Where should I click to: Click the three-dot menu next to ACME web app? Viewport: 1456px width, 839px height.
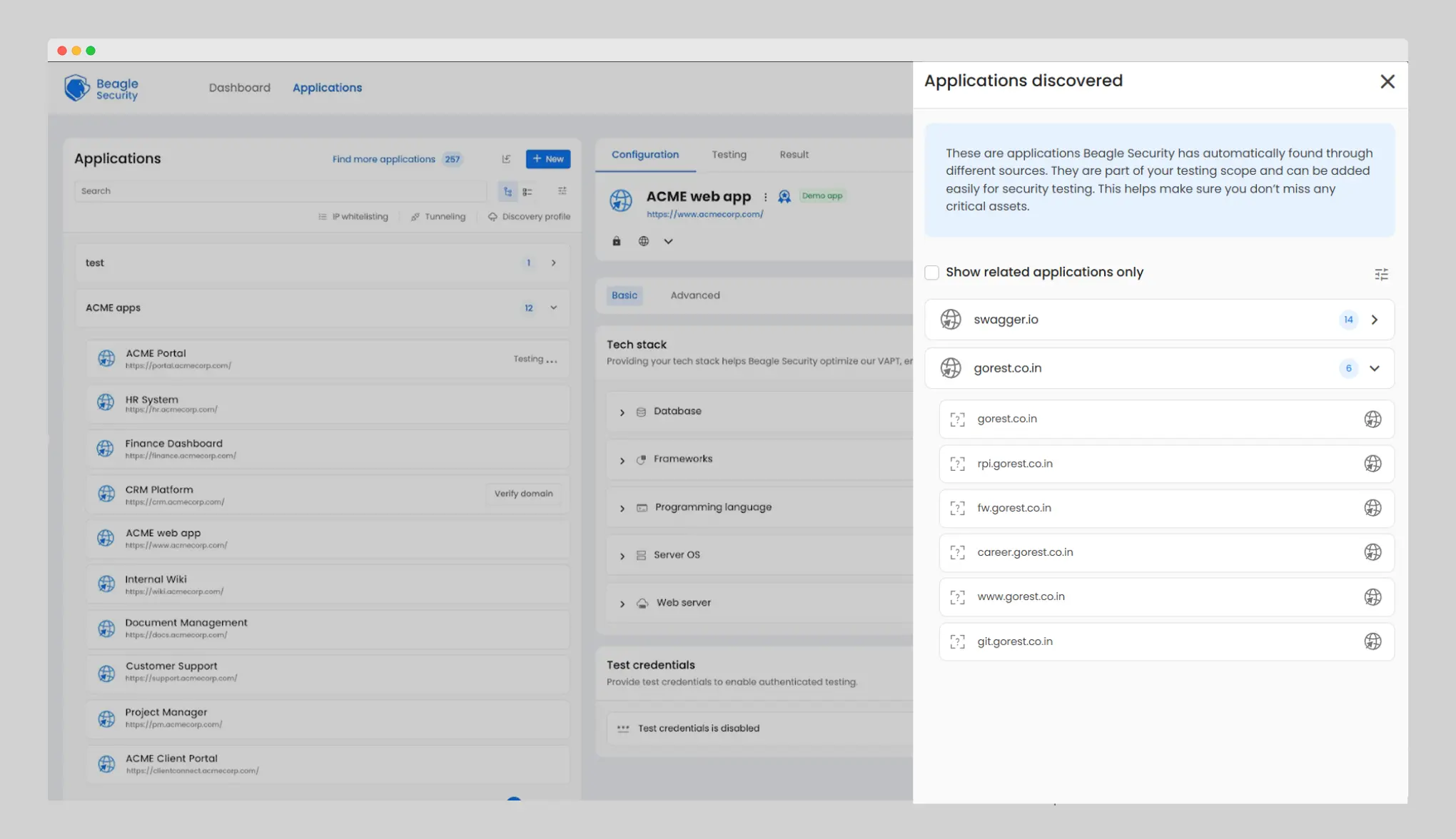(x=765, y=197)
